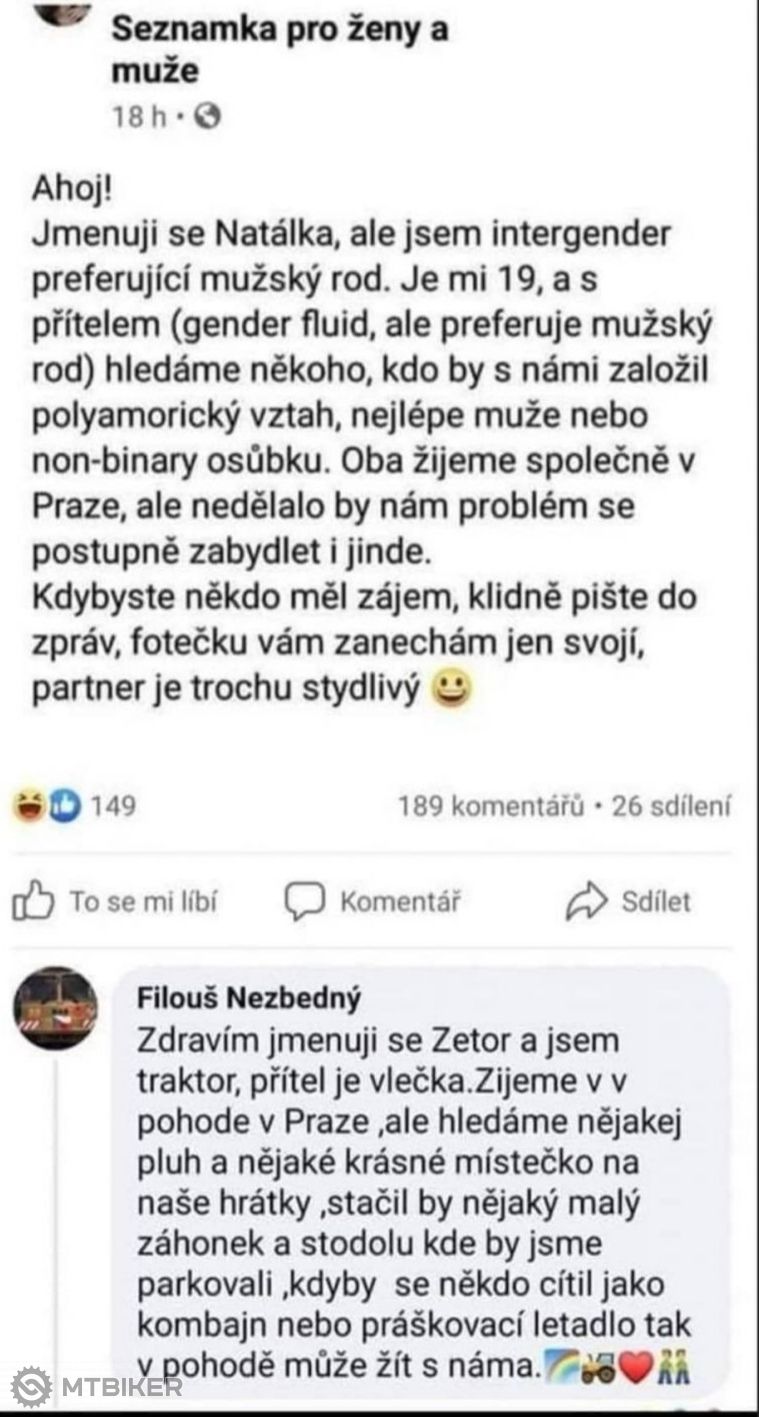
Task: Click the MTBIKER gear logo watermark
Action: [x=32, y=1387]
